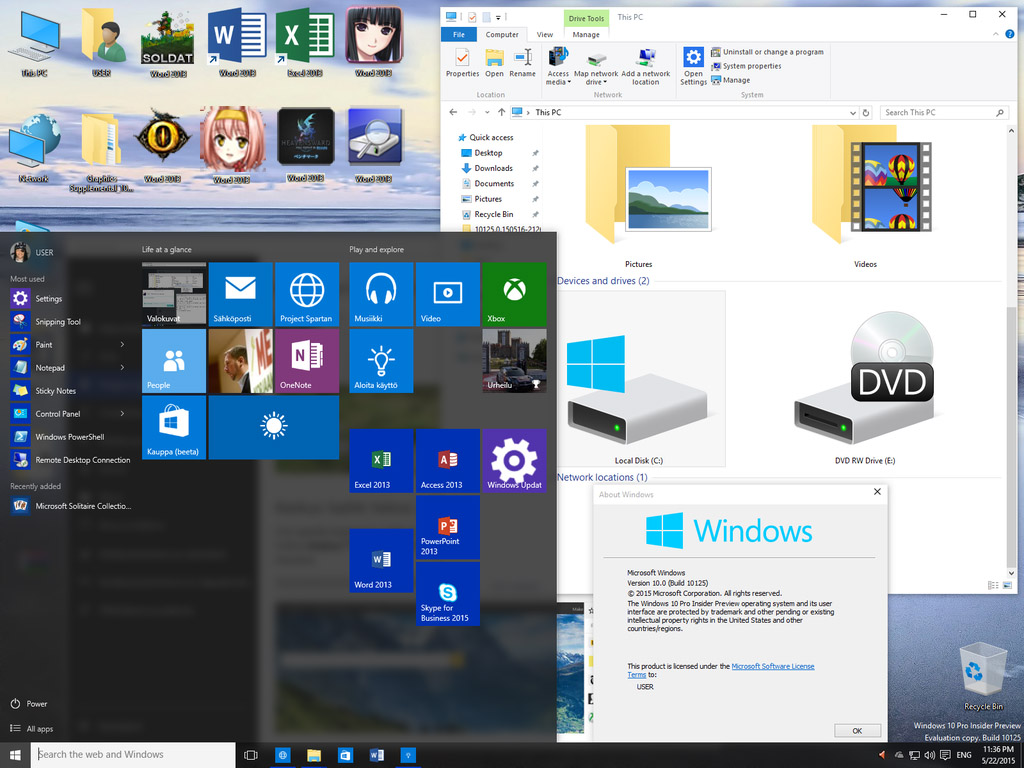Open the volume icon in the system tray
Image resolution: width=1024 pixels, height=768 pixels.
(x=930, y=755)
